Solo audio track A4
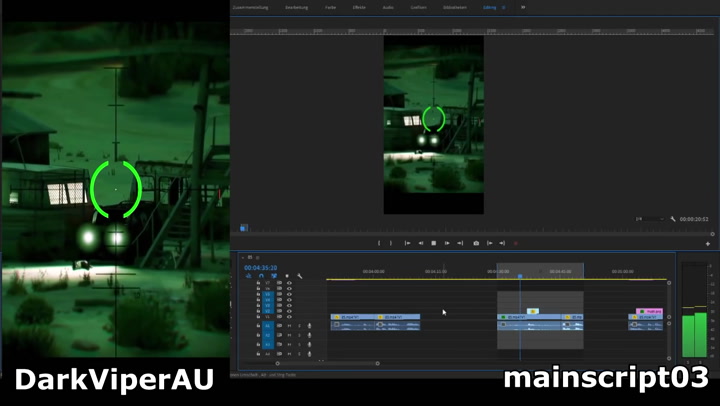The height and width of the screenshot is (406, 720). (299, 354)
